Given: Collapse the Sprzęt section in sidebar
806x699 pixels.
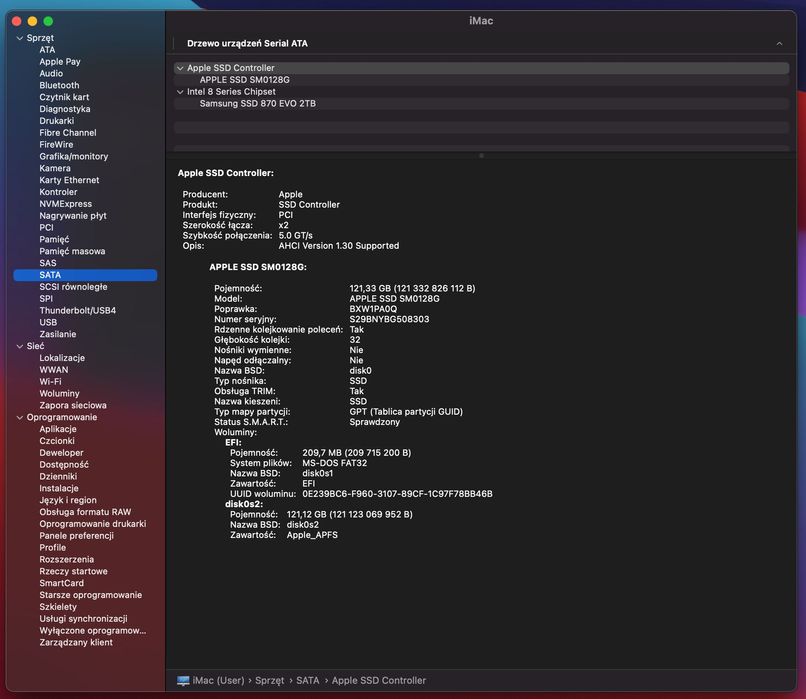Looking at the screenshot, I should [20, 38].
